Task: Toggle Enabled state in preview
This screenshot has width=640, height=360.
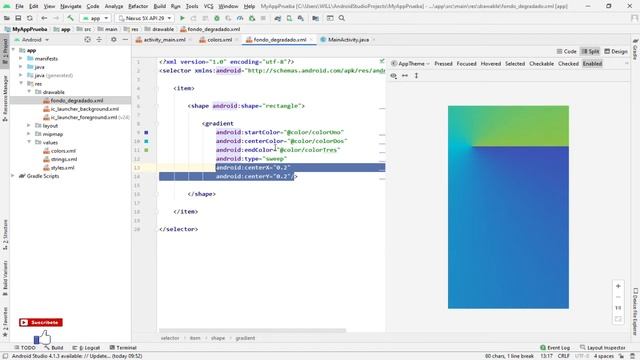Action: pos(592,64)
